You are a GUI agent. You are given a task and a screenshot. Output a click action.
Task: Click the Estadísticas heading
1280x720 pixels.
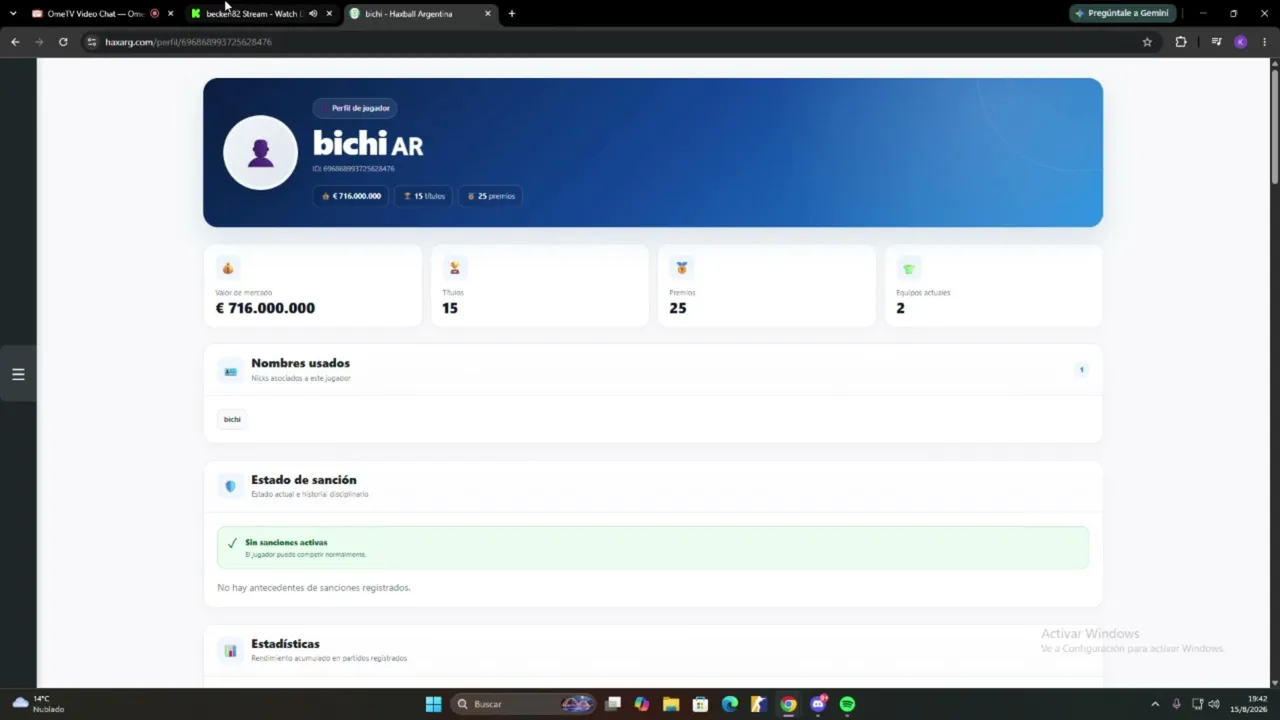(x=285, y=644)
